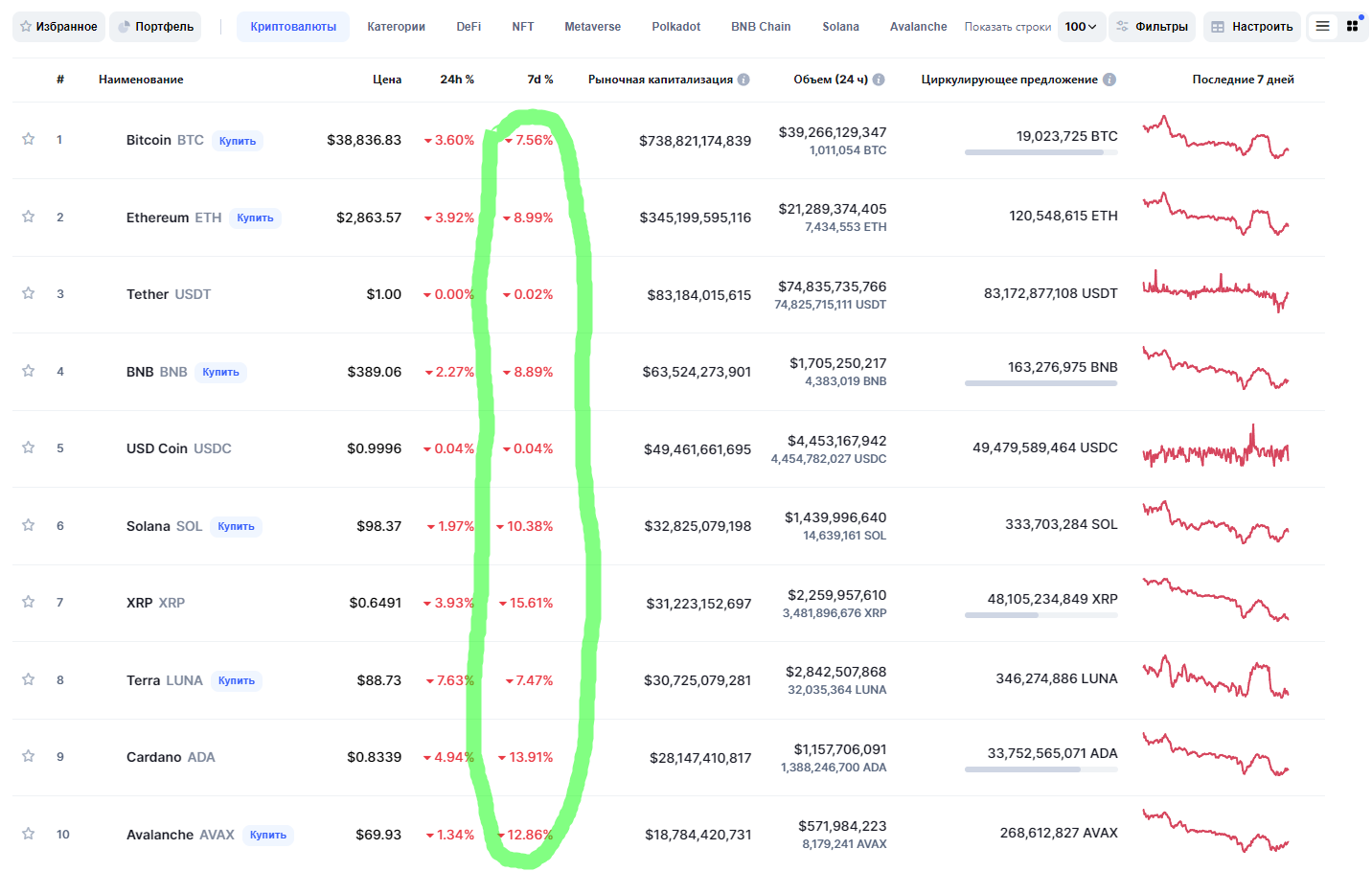This screenshot has width=1372, height=872.
Task: Open the DeFi tab
Action: pos(469,27)
